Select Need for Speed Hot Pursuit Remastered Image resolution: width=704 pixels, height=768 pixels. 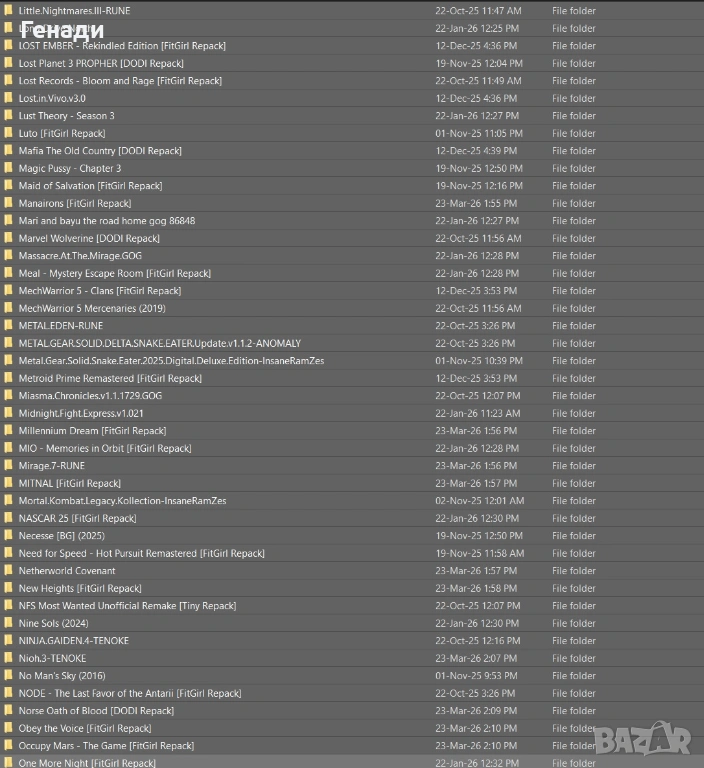[352, 553]
